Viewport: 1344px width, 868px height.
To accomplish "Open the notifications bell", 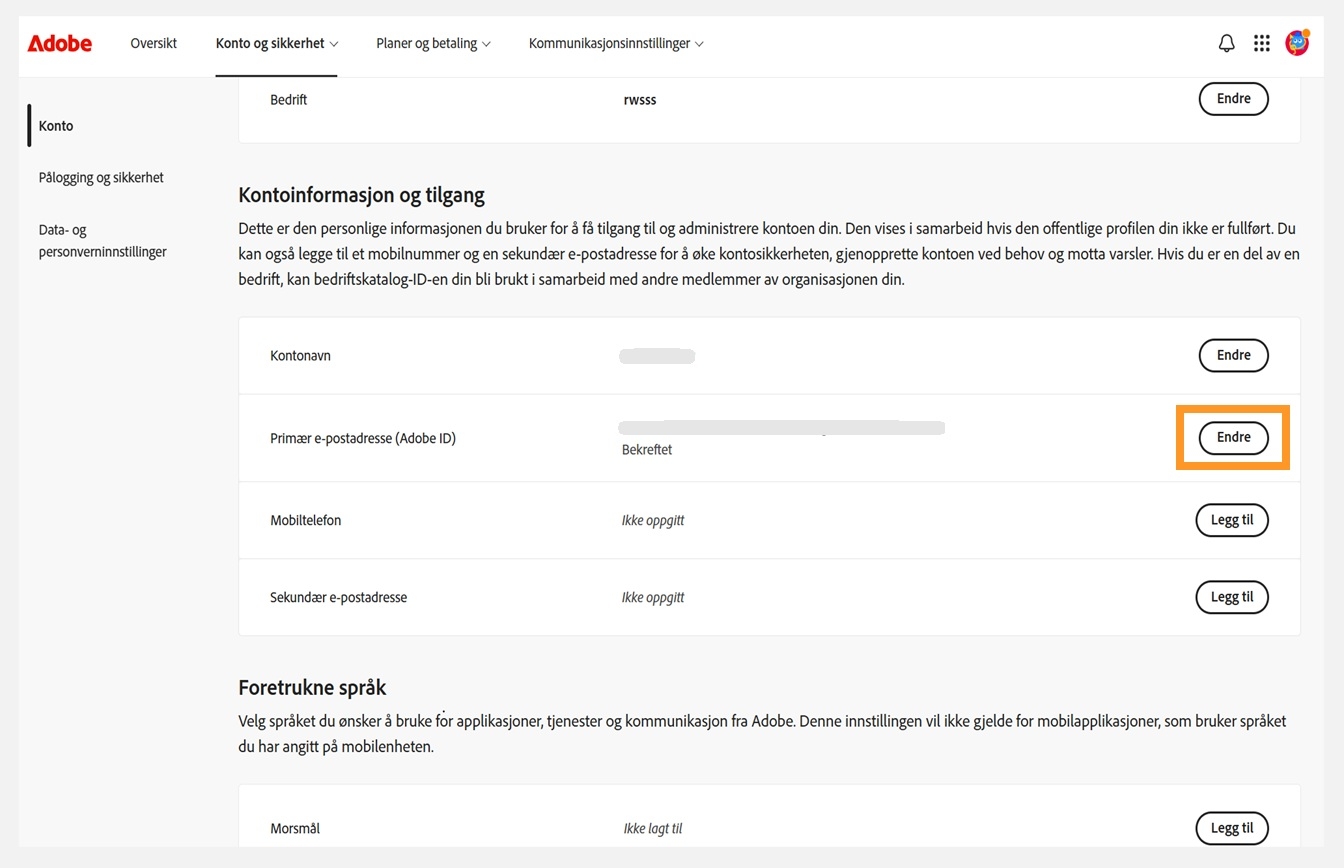I will (1226, 43).
